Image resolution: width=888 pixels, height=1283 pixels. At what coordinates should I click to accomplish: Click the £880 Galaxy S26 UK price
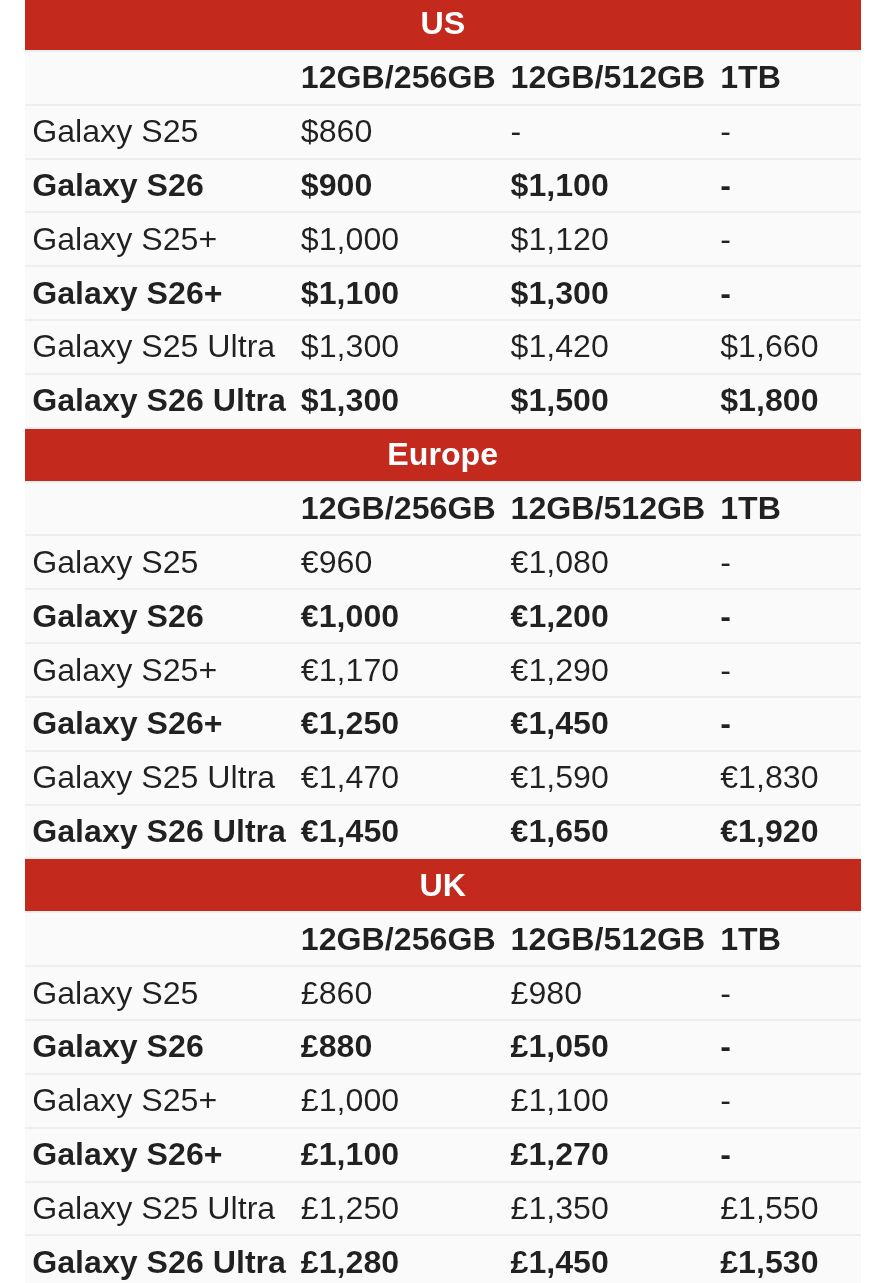[x=336, y=1046]
